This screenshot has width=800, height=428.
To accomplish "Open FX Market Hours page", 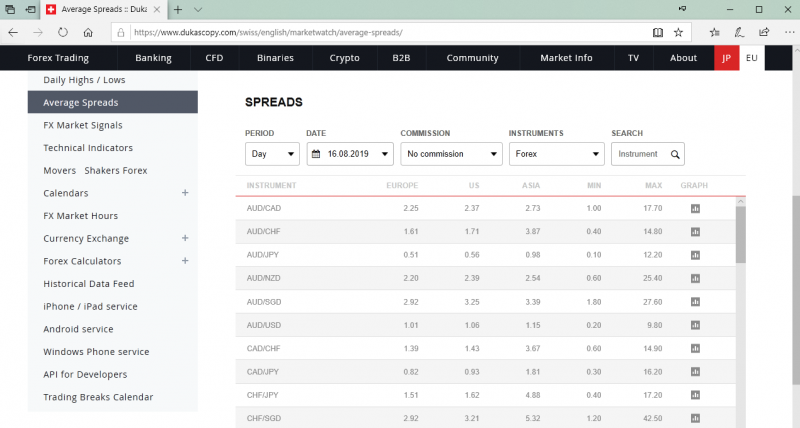I will (x=81, y=216).
